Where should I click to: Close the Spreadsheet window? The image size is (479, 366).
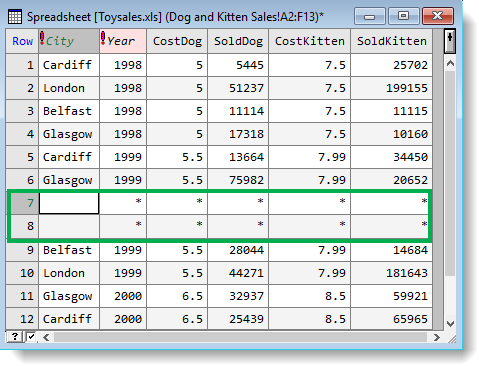(x=438, y=16)
